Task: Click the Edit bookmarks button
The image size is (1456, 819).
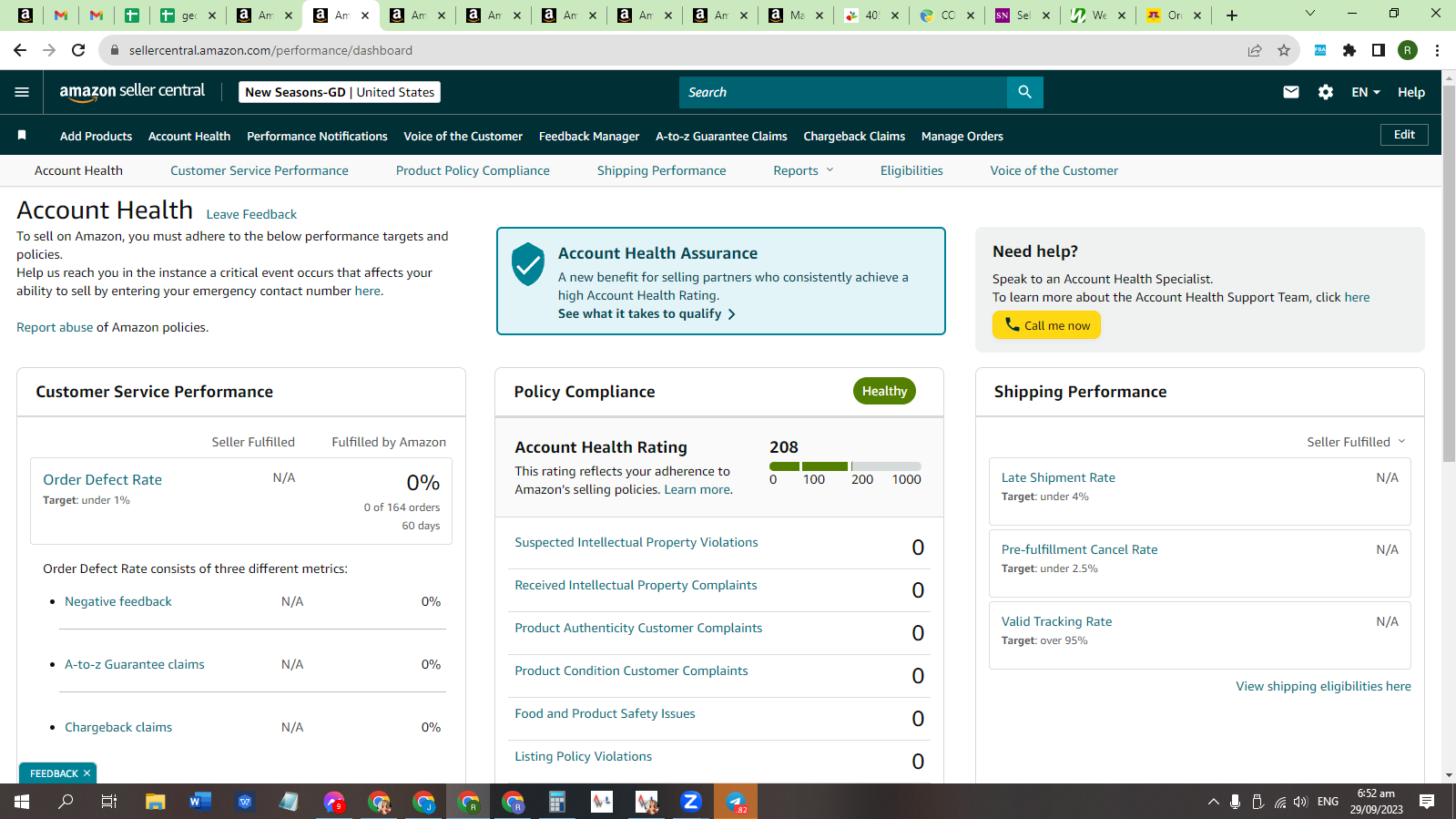Action: pyautogui.click(x=1404, y=135)
